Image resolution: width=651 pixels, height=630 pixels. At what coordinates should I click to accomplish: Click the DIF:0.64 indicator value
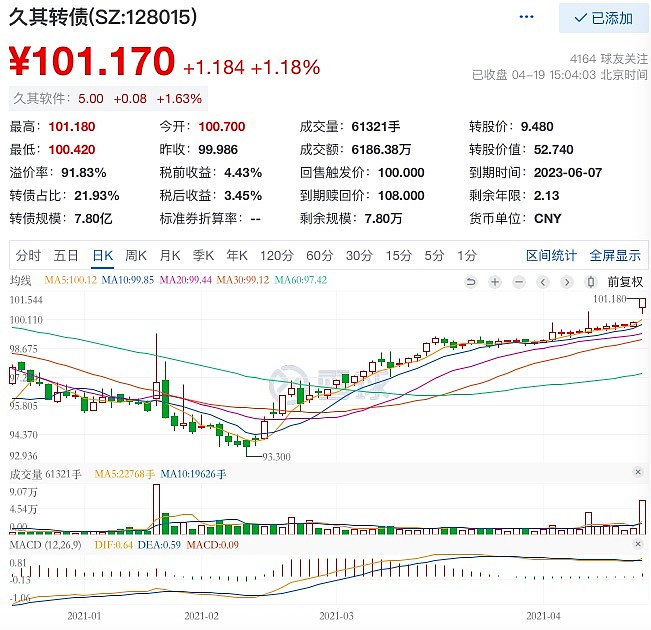pyautogui.click(x=114, y=545)
